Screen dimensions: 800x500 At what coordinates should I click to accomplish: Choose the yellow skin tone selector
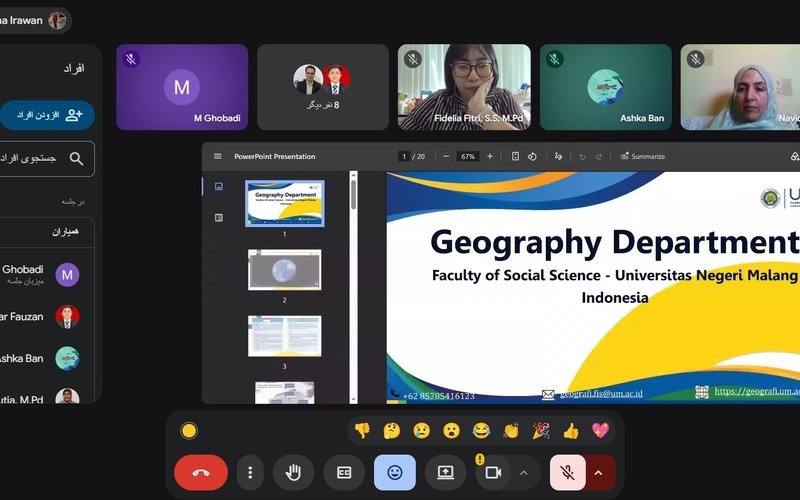coord(189,431)
